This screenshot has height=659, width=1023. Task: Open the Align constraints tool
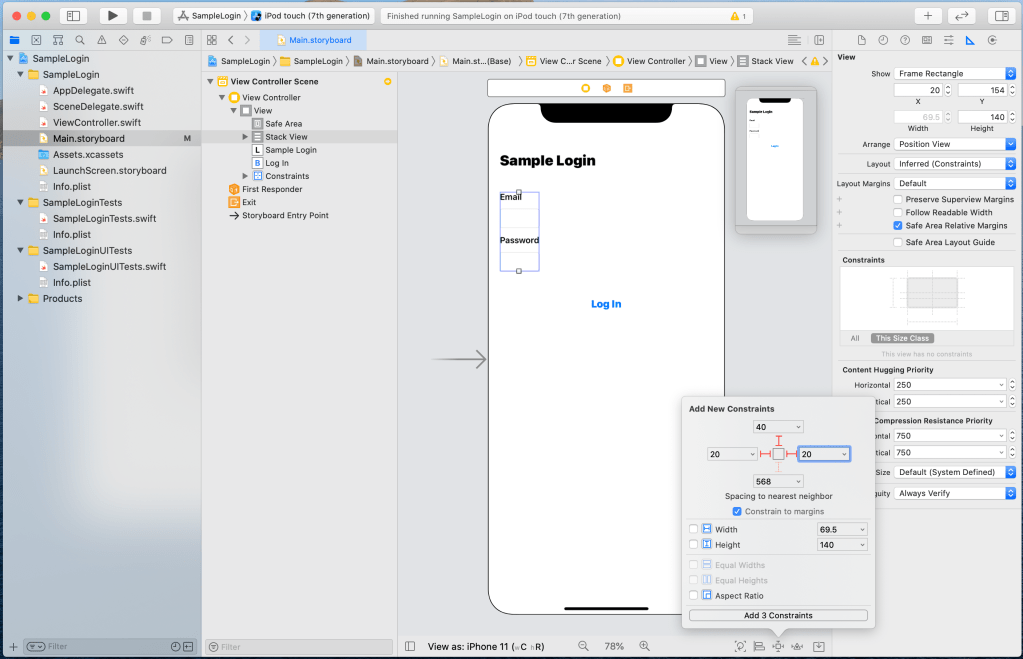pos(759,646)
